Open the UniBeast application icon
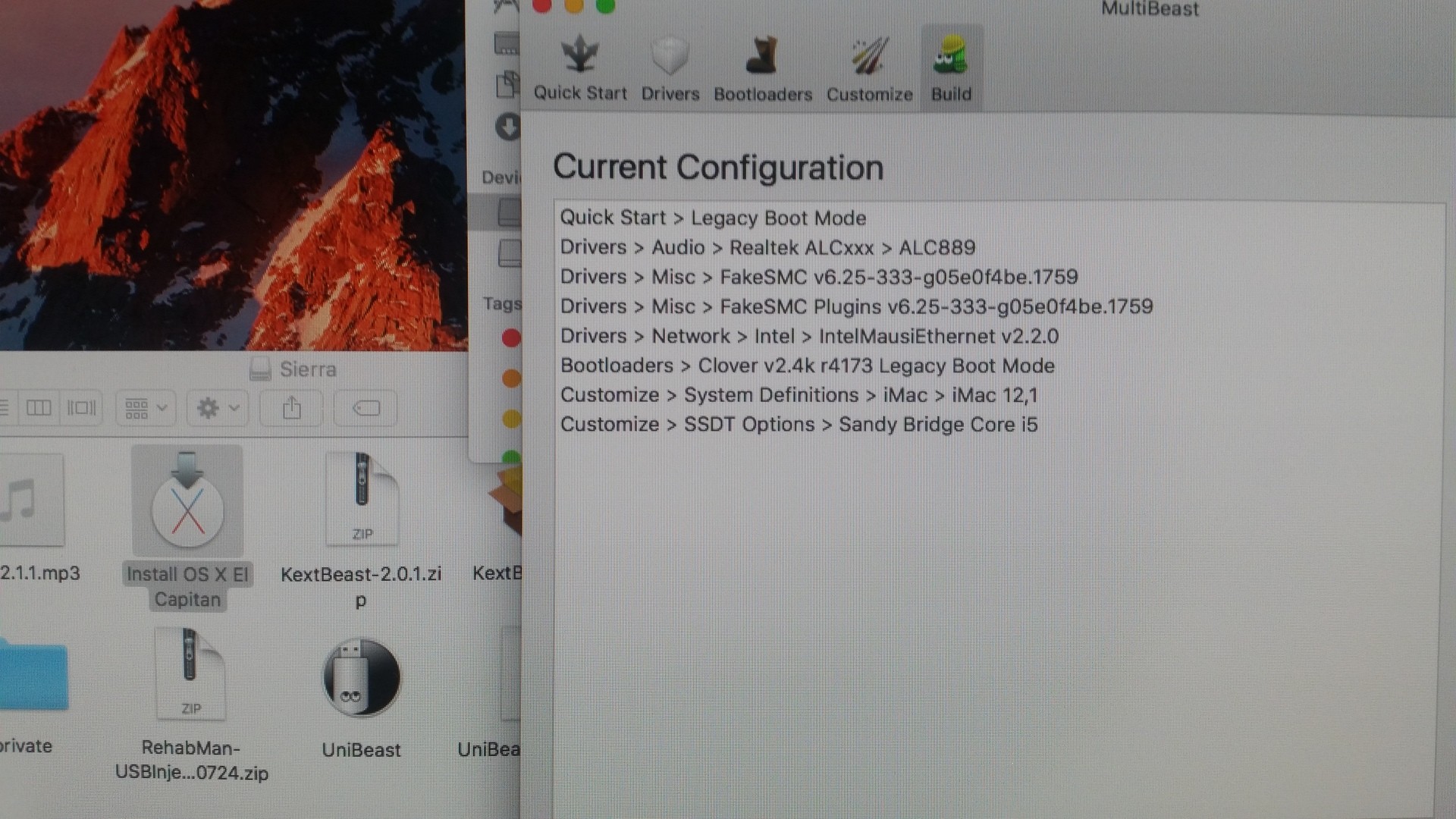The height and width of the screenshot is (819, 1456). coord(362,679)
